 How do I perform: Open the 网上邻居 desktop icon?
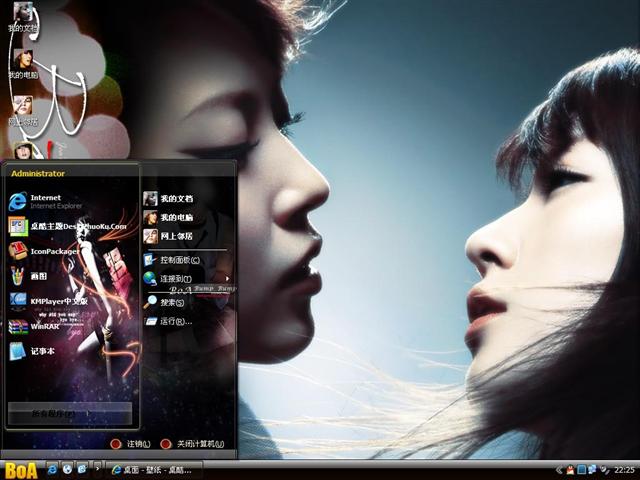click(x=22, y=111)
